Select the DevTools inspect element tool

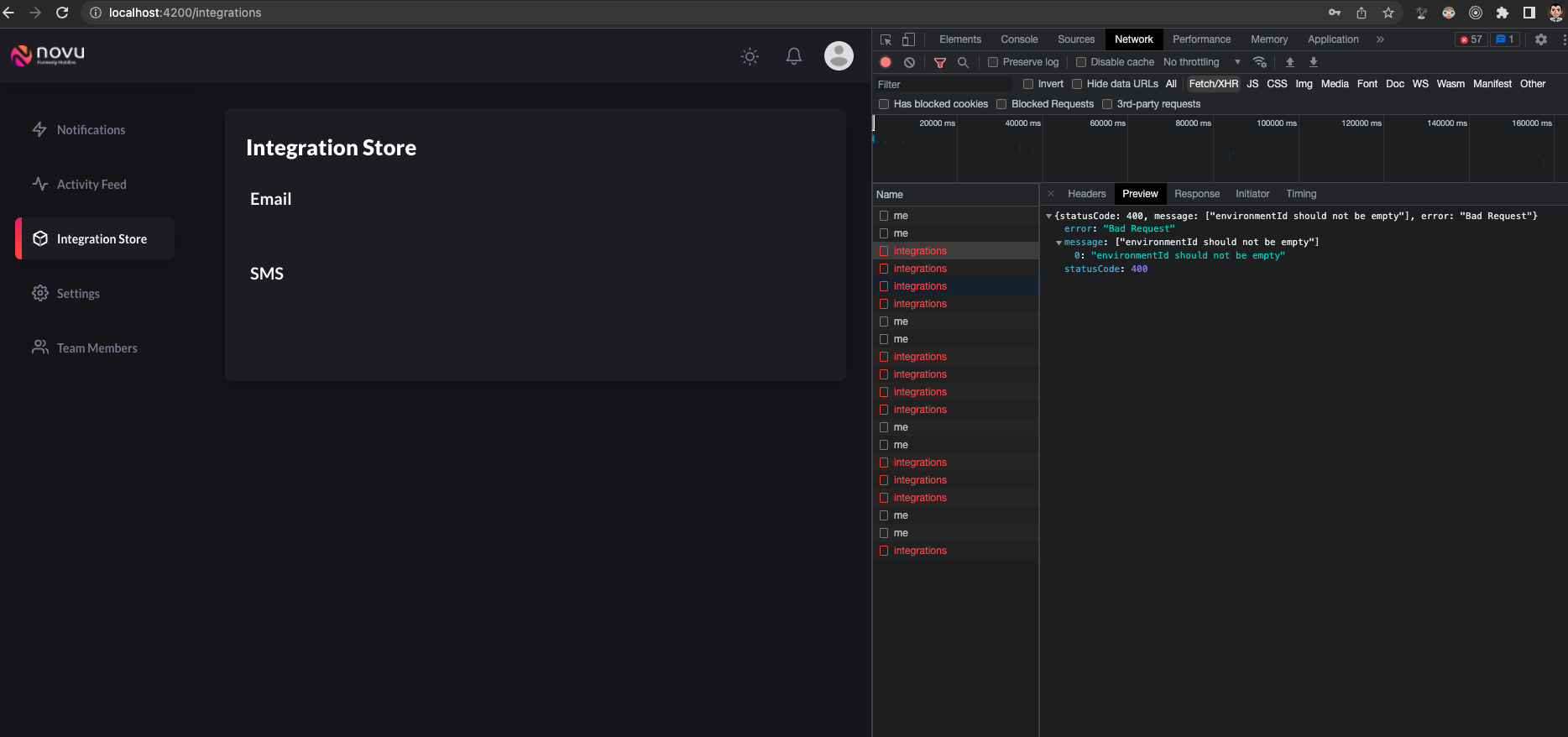[886, 39]
